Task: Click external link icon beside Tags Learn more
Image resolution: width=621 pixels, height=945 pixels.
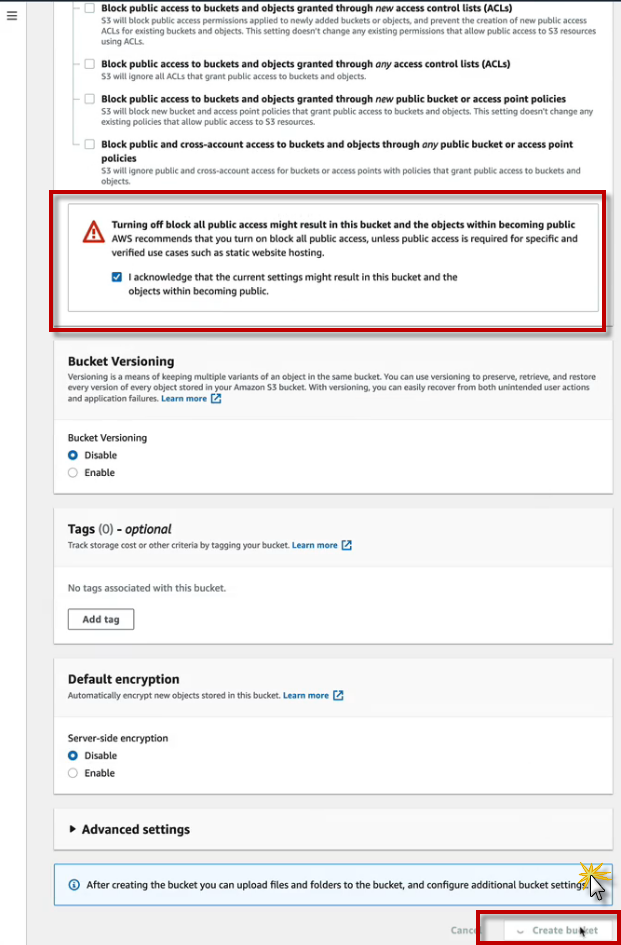Action: click(x=347, y=546)
